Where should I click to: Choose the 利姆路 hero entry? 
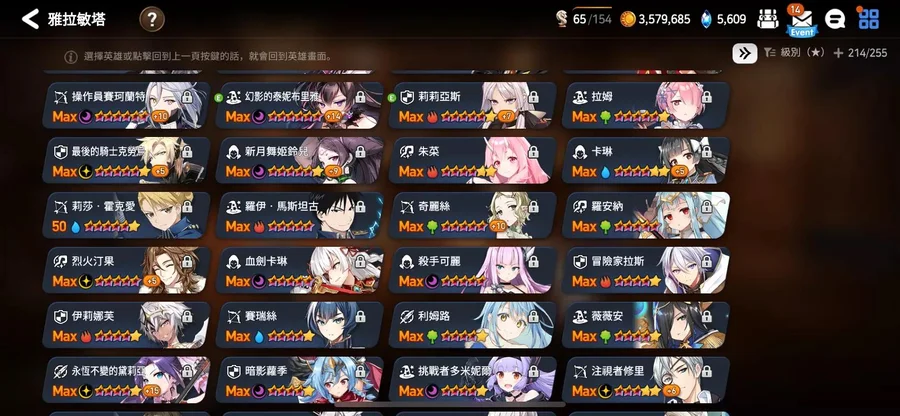[x=472, y=325]
